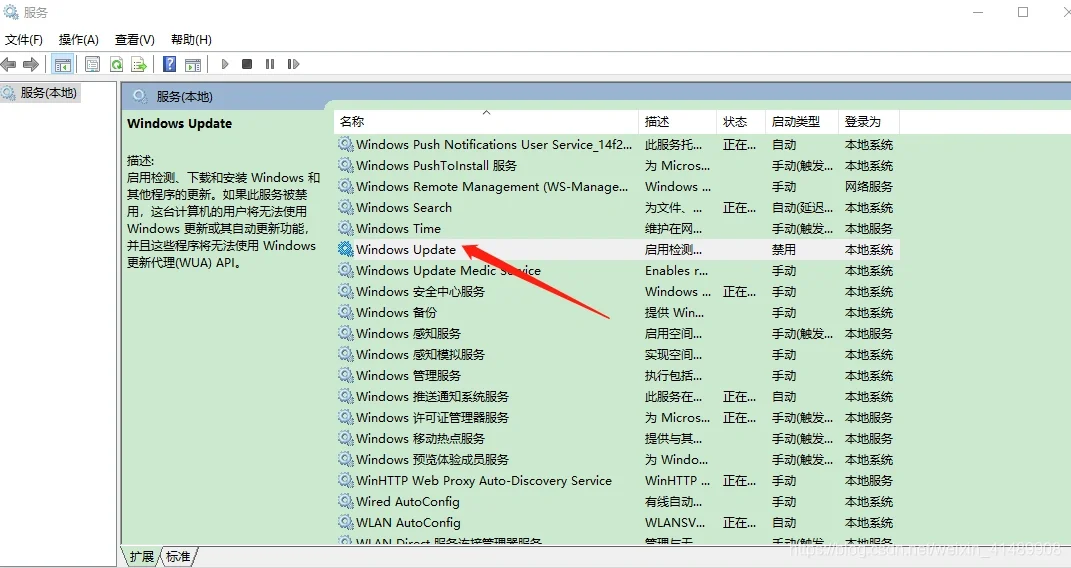The width and height of the screenshot is (1071, 568).
Task: Select the WLAN AutoConfig service
Action: [x=617, y=523]
